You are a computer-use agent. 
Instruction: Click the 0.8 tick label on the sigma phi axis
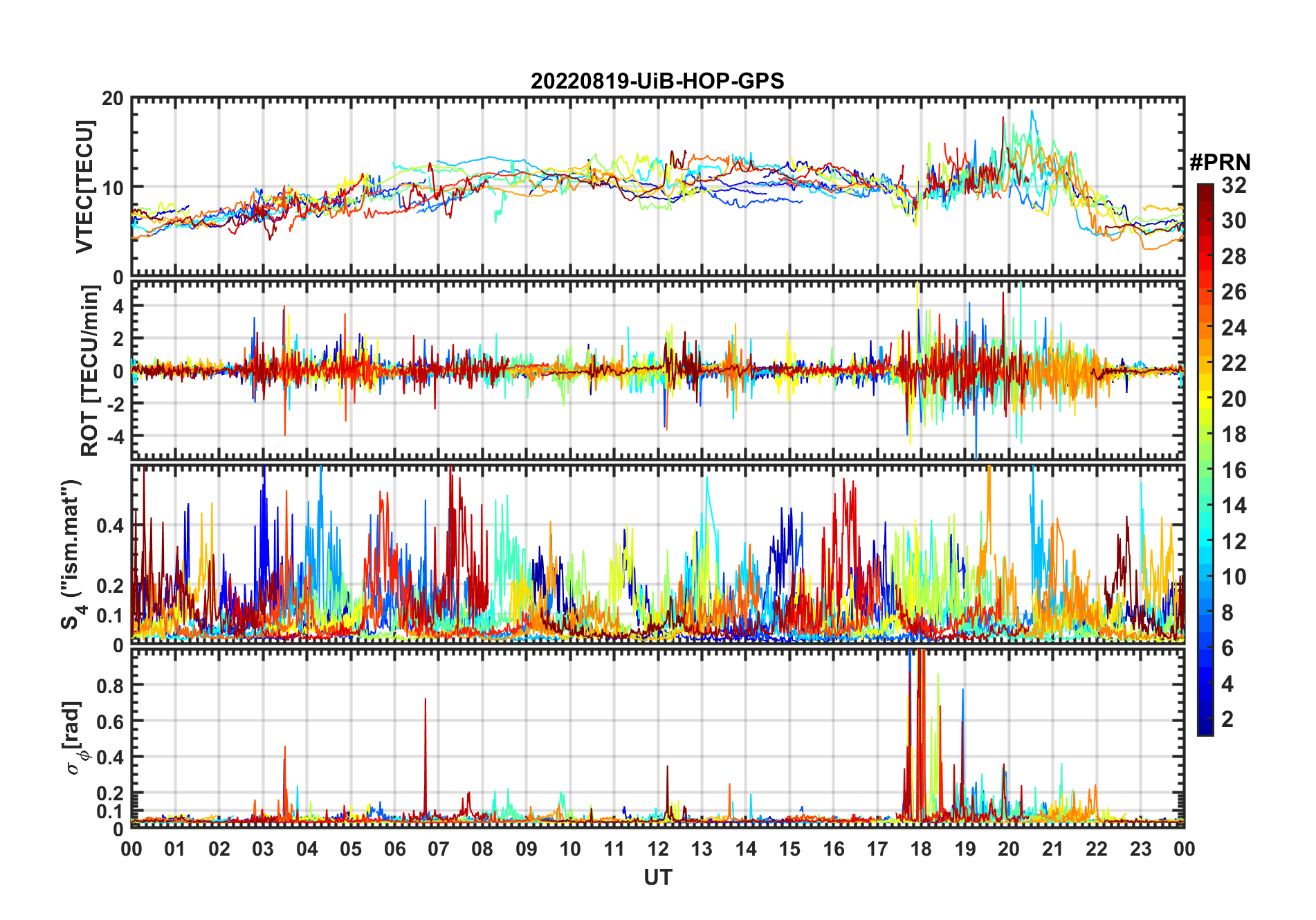(111, 686)
